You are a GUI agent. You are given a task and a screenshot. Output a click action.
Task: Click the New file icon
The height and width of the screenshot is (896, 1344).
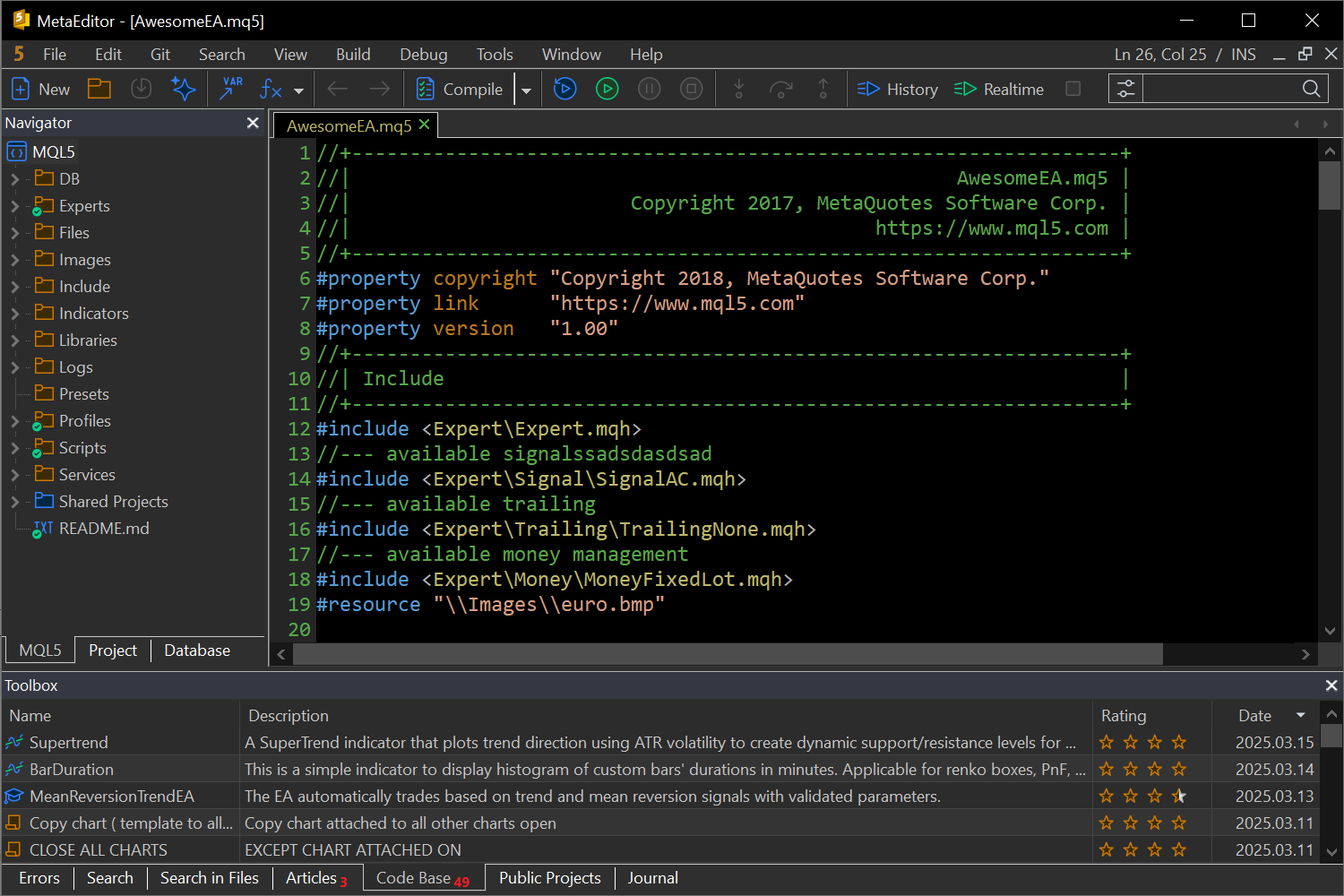22,89
